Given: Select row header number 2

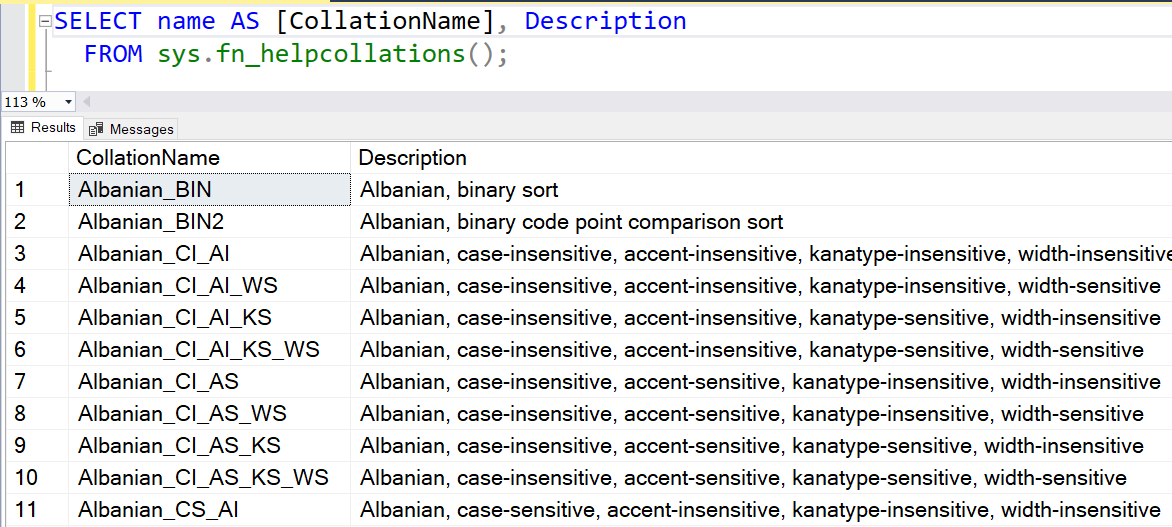Looking at the screenshot, I should click(x=20, y=222).
